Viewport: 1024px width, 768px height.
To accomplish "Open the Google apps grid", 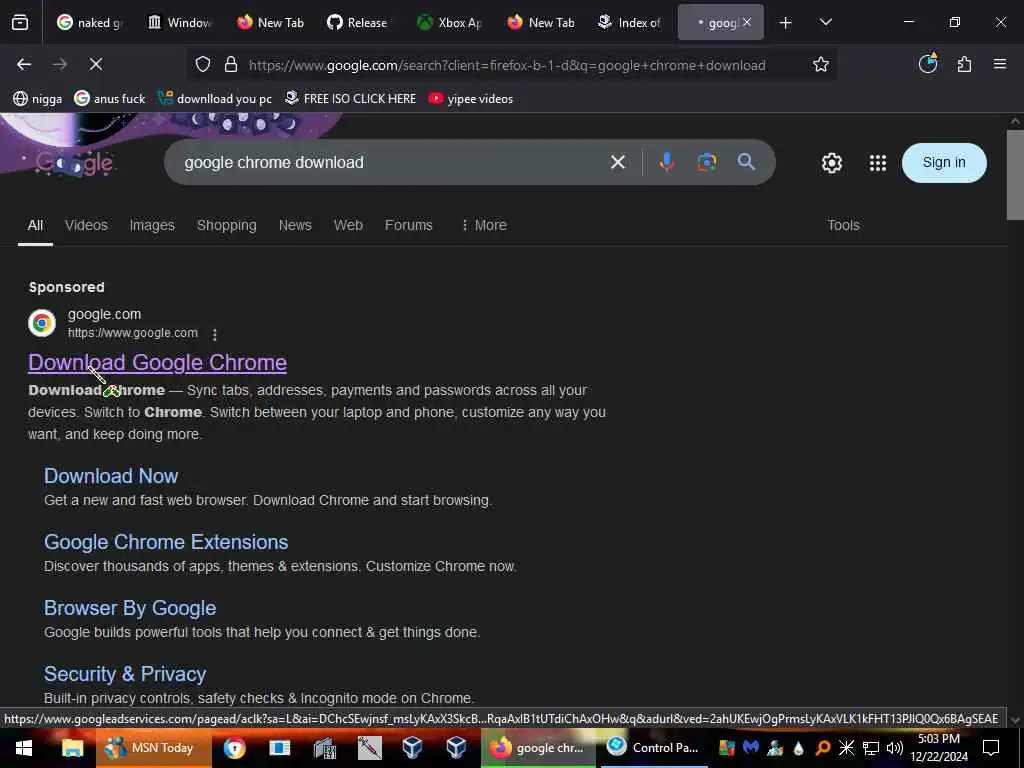I will (x=878, y=163).
